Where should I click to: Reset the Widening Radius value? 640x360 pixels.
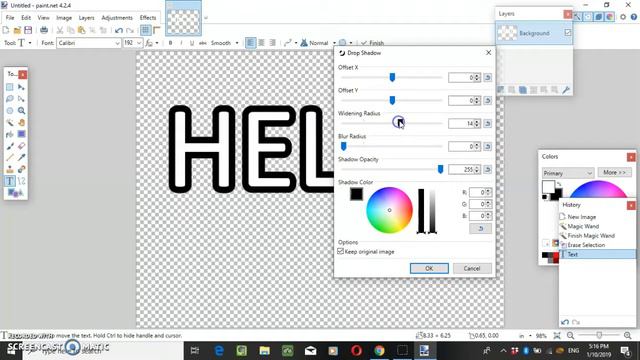point(487,123)
